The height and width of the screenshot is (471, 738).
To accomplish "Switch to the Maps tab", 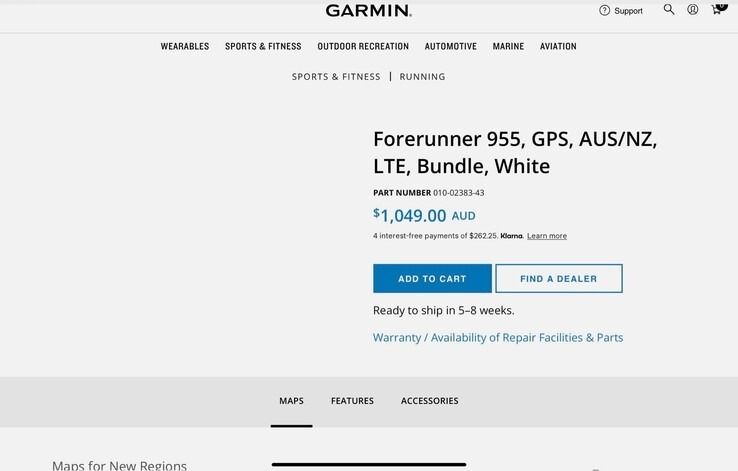I will coord(291,401).
